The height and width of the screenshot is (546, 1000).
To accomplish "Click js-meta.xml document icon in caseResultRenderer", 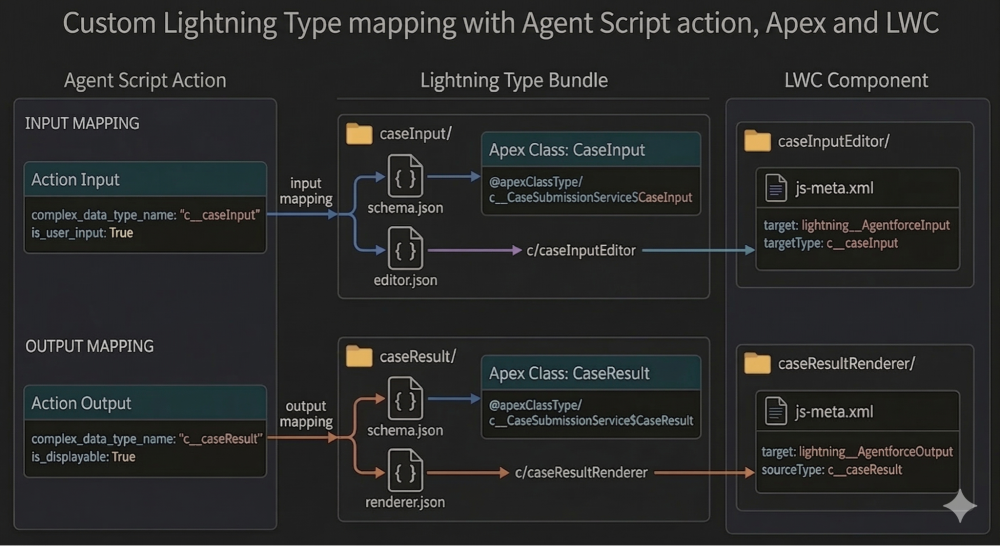I will (776, 411).
